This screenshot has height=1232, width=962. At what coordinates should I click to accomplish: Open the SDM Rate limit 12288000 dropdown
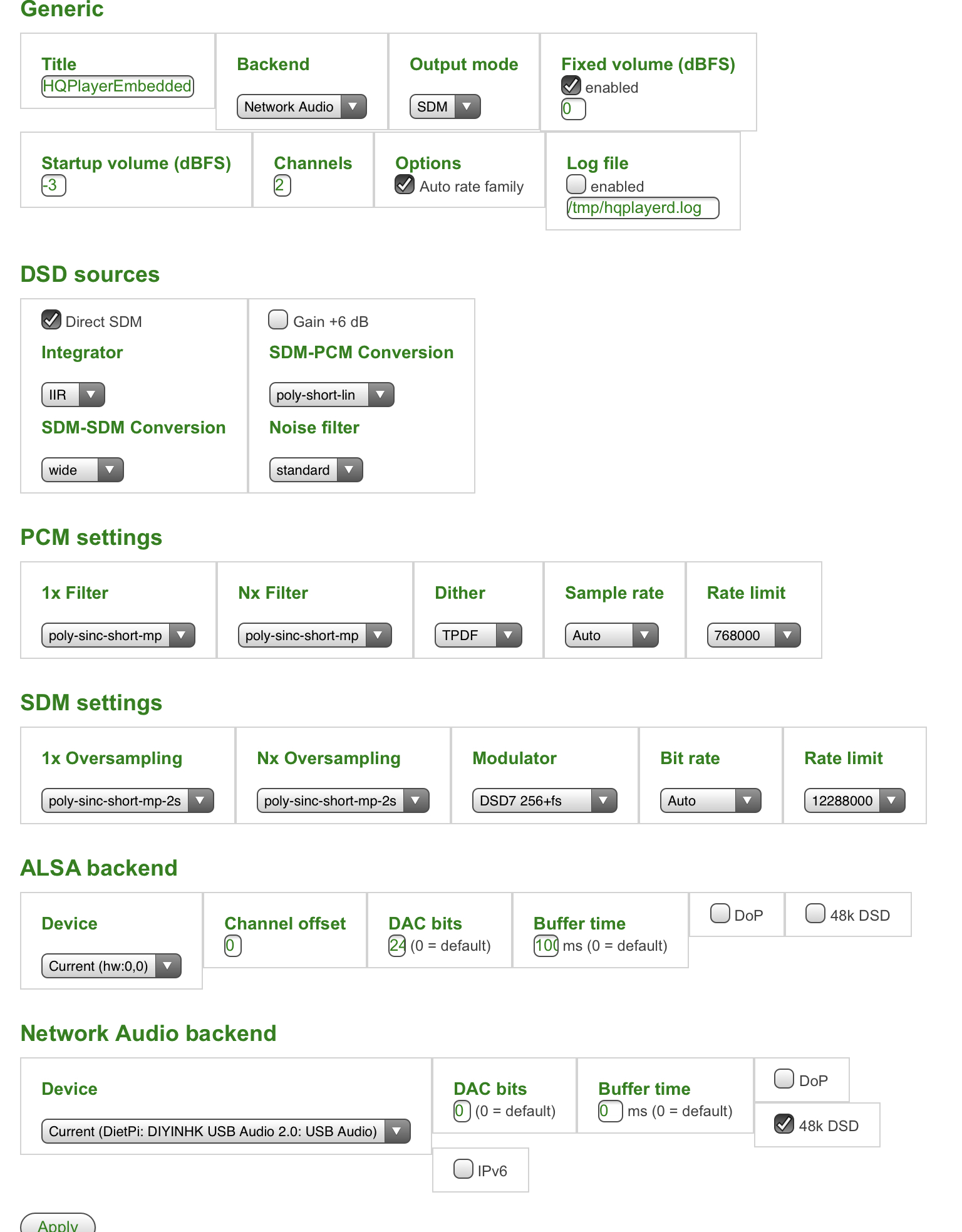(x=854, y=800)
